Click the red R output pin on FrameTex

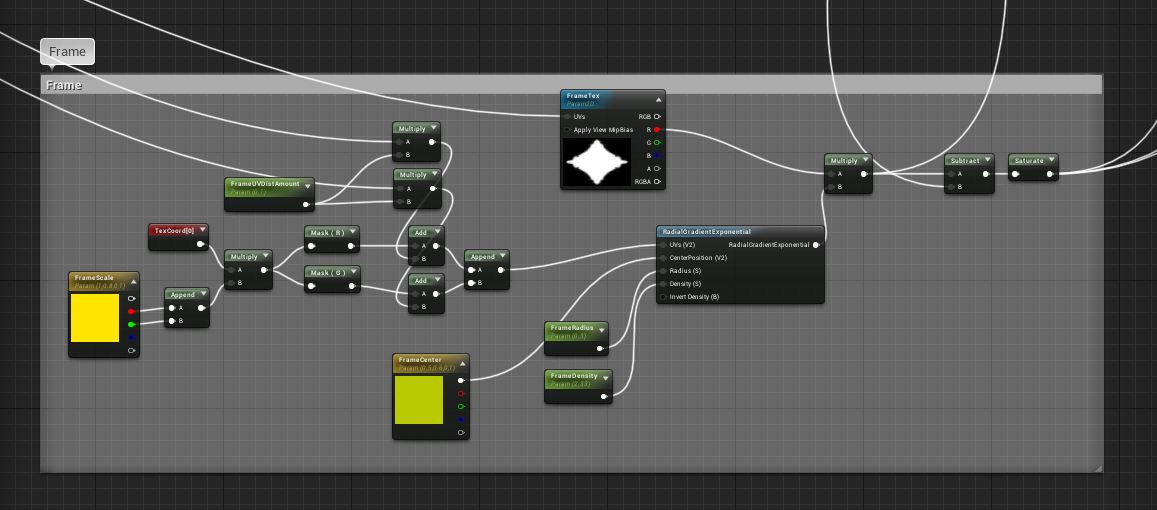(x=657, y=130)
